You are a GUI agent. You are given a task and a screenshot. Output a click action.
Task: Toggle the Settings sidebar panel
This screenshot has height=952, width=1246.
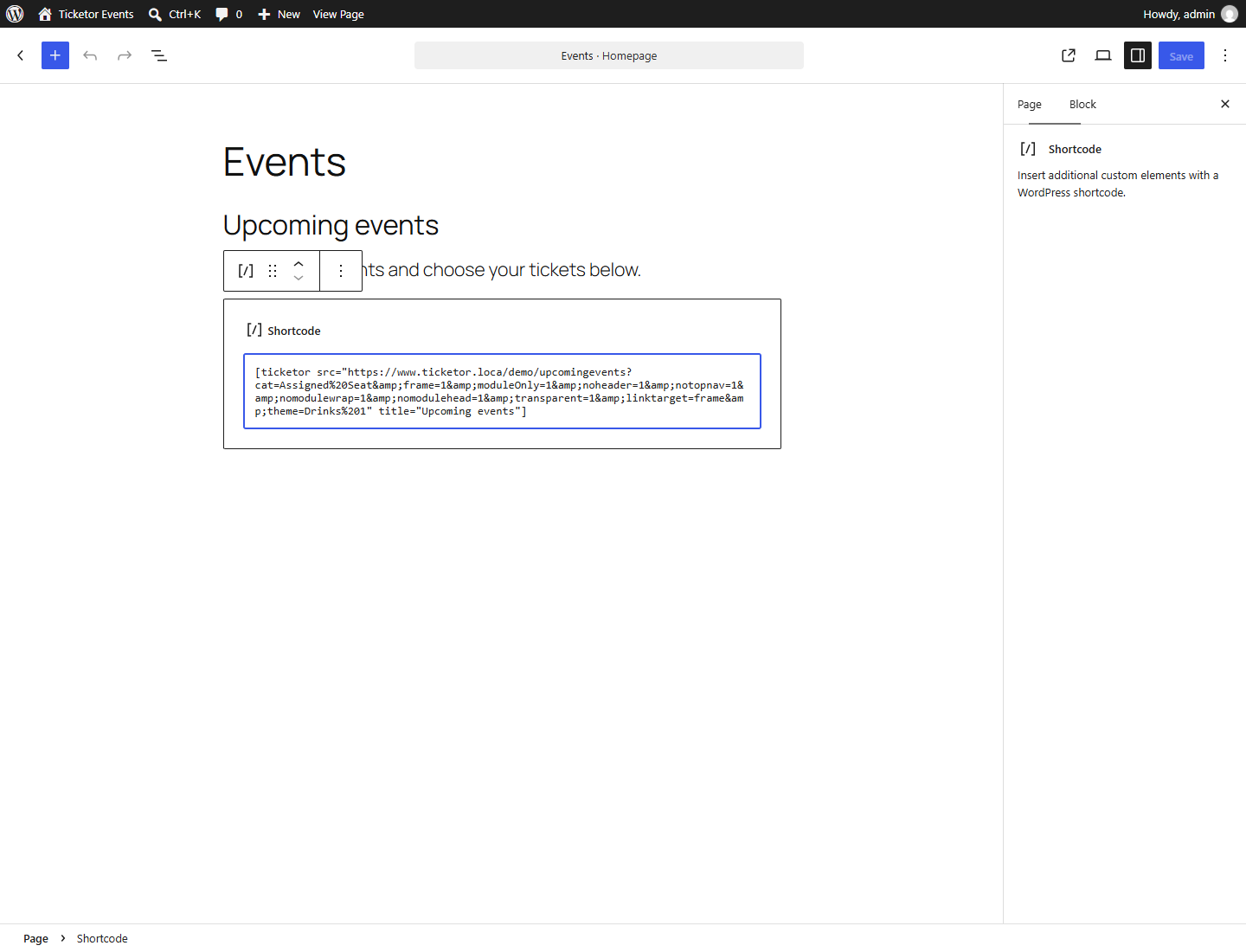(1138, 55)
